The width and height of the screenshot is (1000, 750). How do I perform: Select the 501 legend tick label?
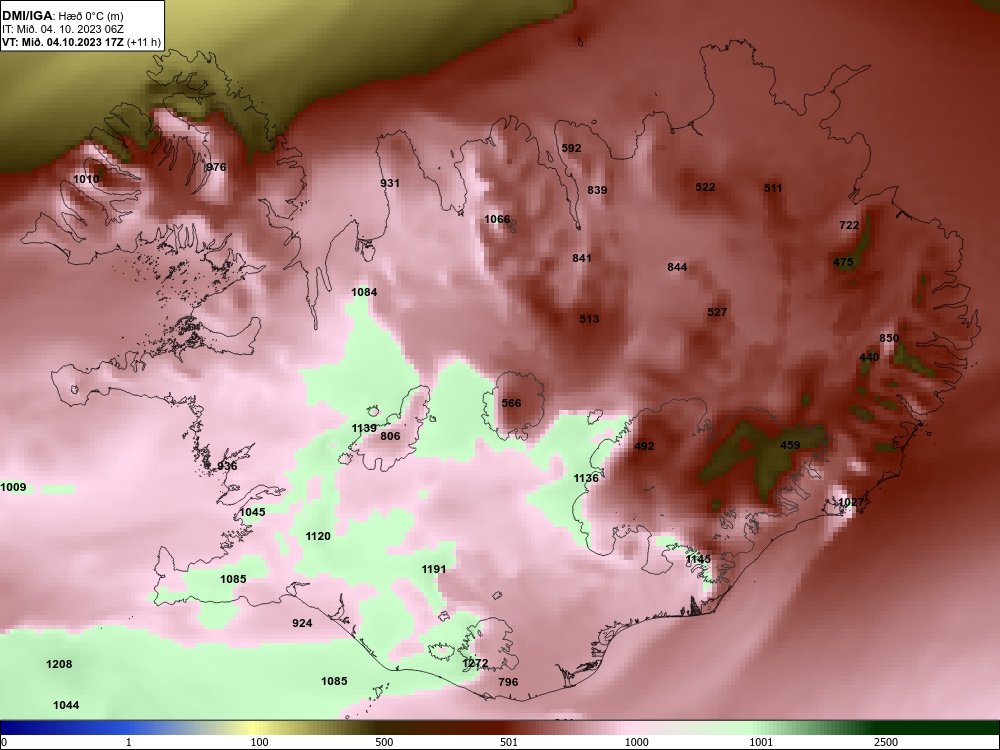[x=509, y=743]
